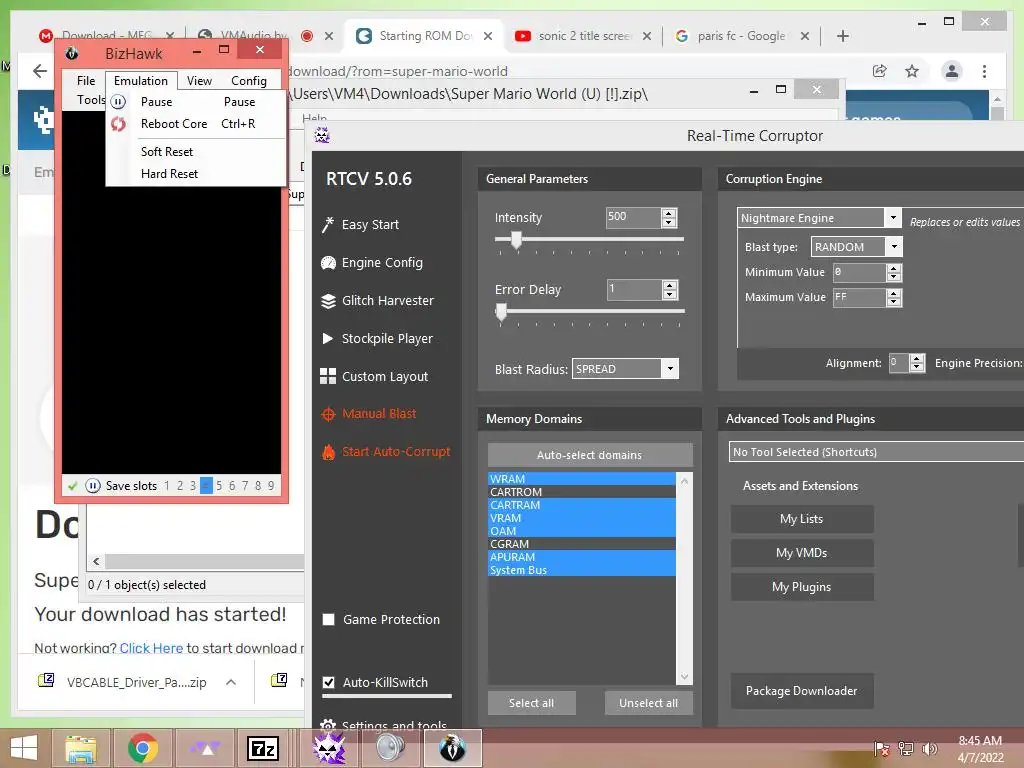
Task: Increase Error Delay with the up spinner
Action: pos(669,285)
